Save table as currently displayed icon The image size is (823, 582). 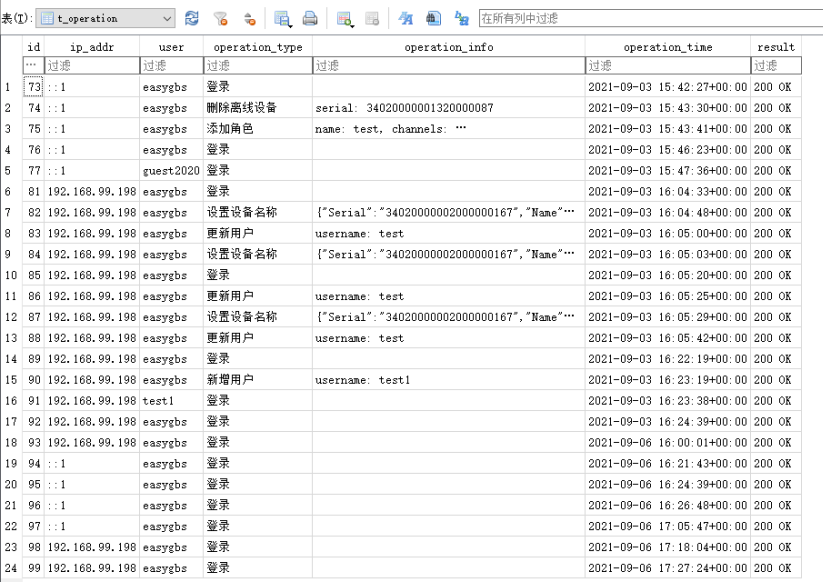tap(282, 19)
